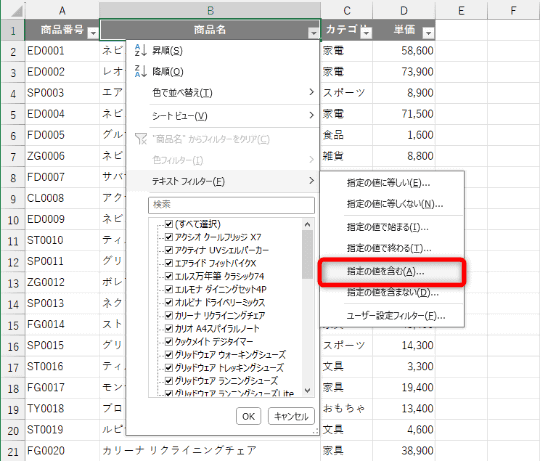Click the キャンセル button
540x461 pixels.
291,417
